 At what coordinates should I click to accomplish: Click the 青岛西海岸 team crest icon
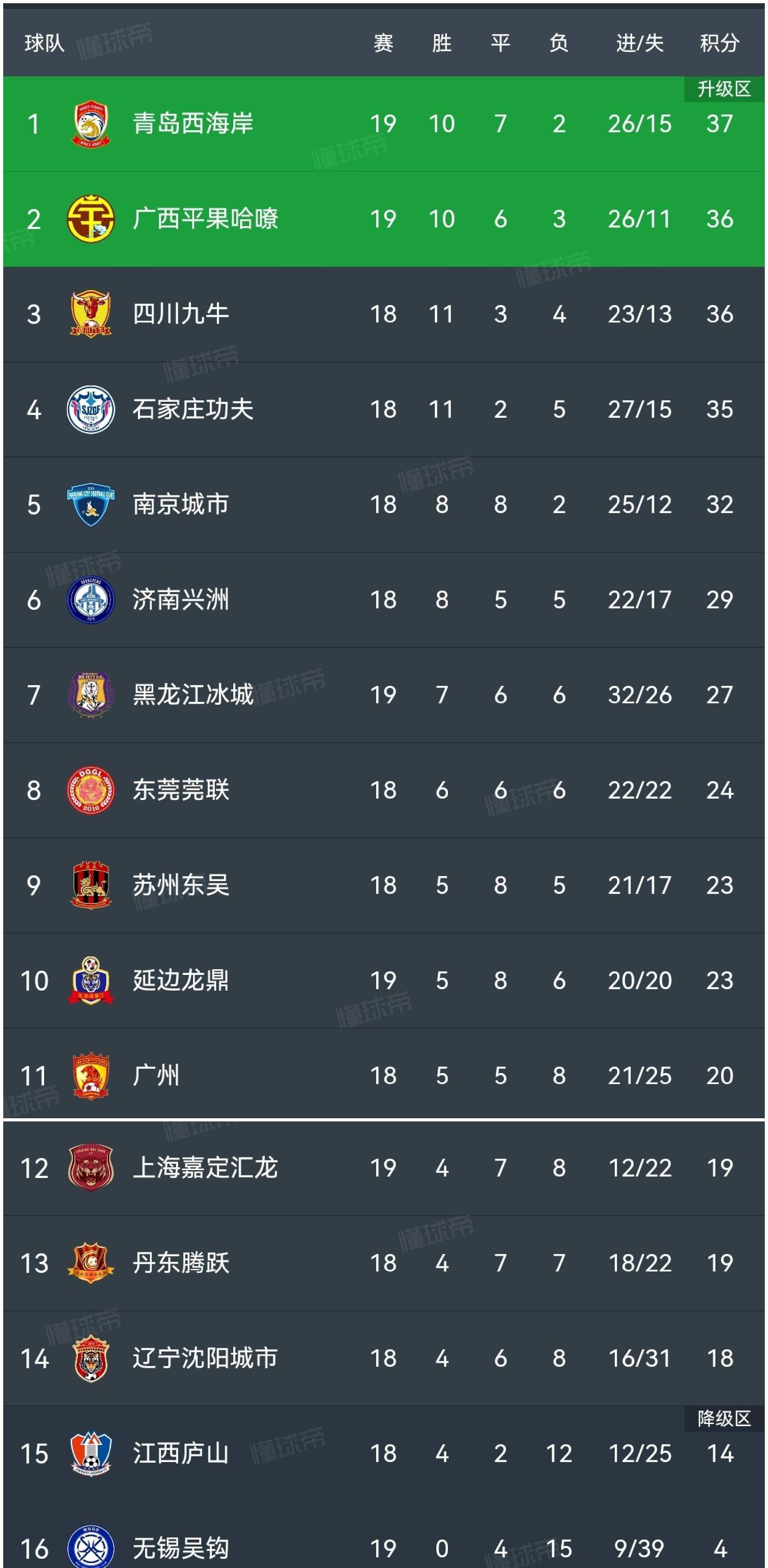tap(91, 124)
